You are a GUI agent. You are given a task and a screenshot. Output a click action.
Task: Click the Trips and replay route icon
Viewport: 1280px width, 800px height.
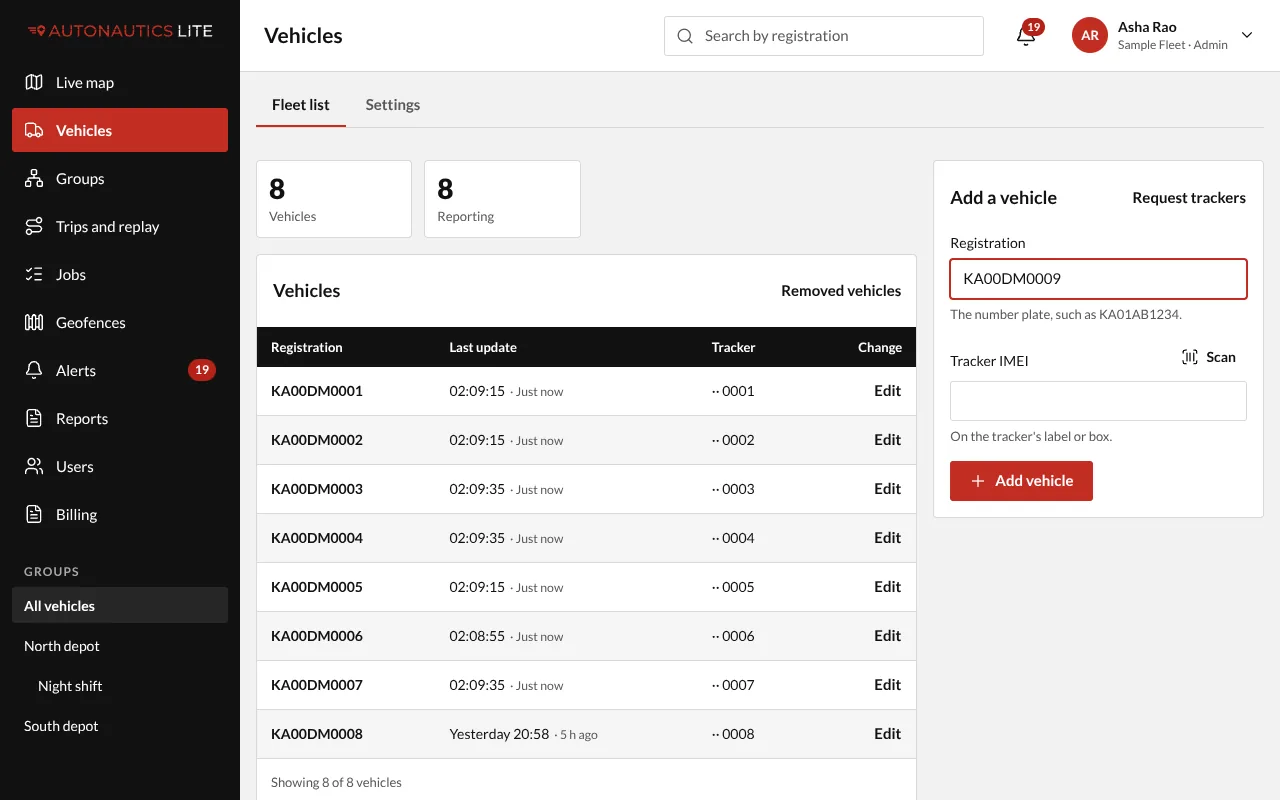point(34,226)
